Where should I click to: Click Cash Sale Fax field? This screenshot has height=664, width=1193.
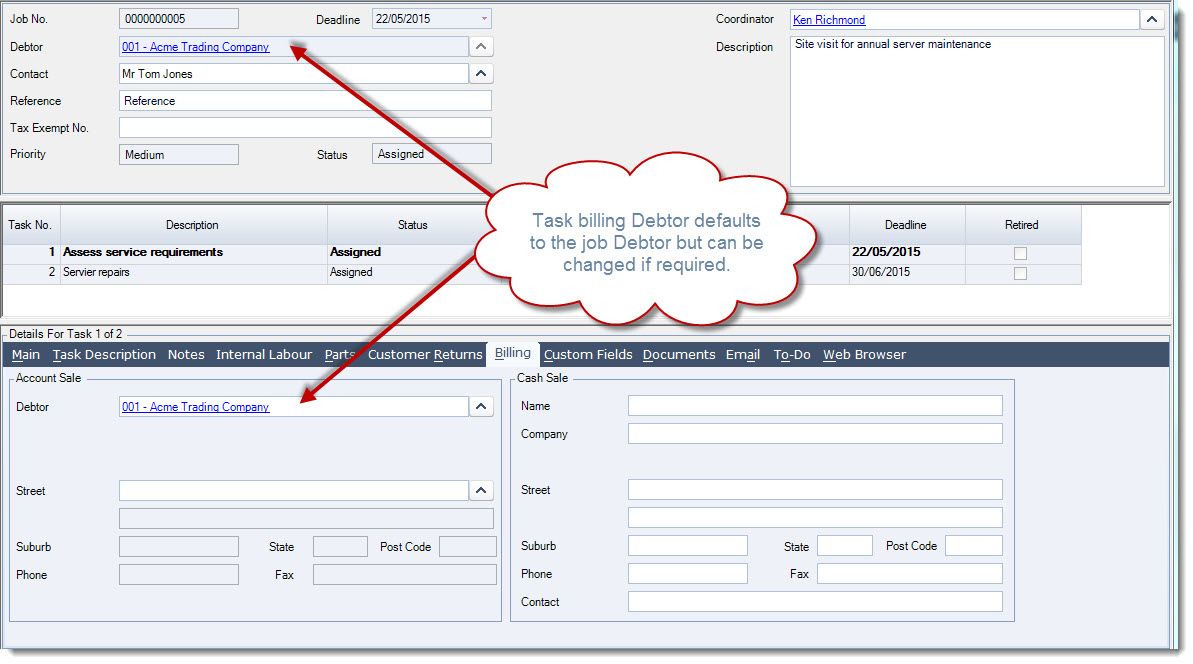coord(910,573)
